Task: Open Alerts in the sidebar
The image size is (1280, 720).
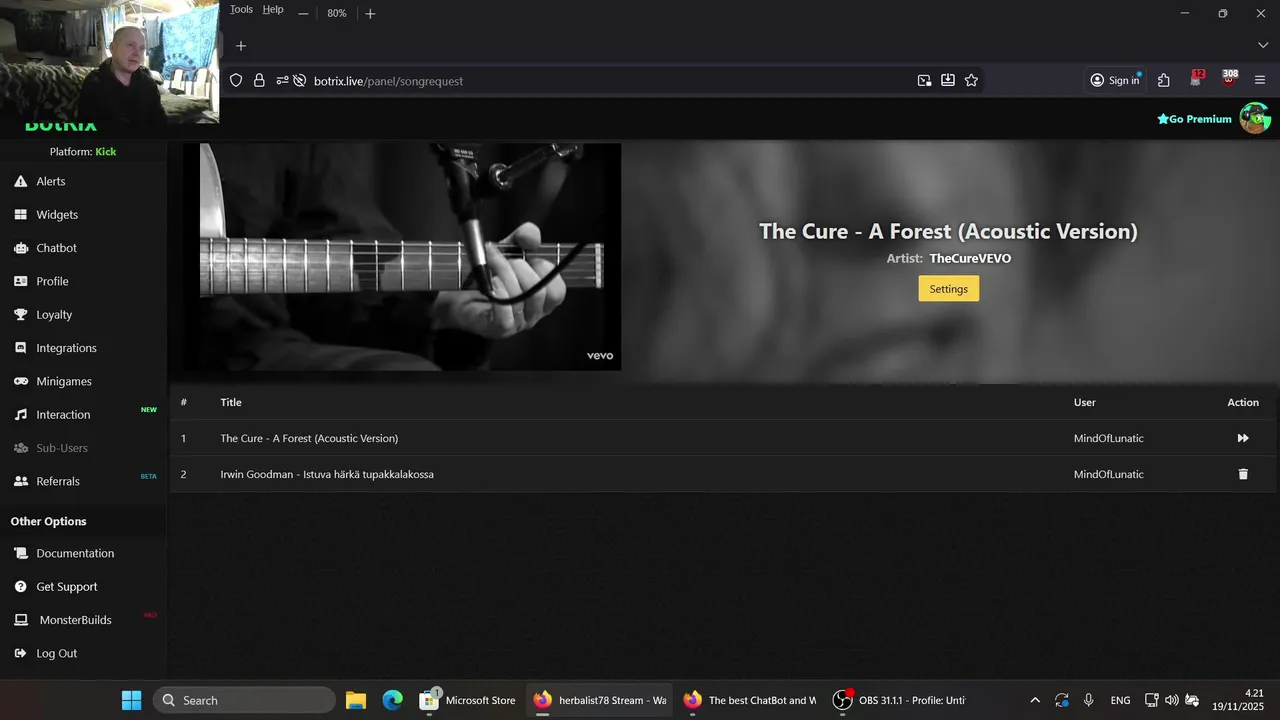Action: 50,181
